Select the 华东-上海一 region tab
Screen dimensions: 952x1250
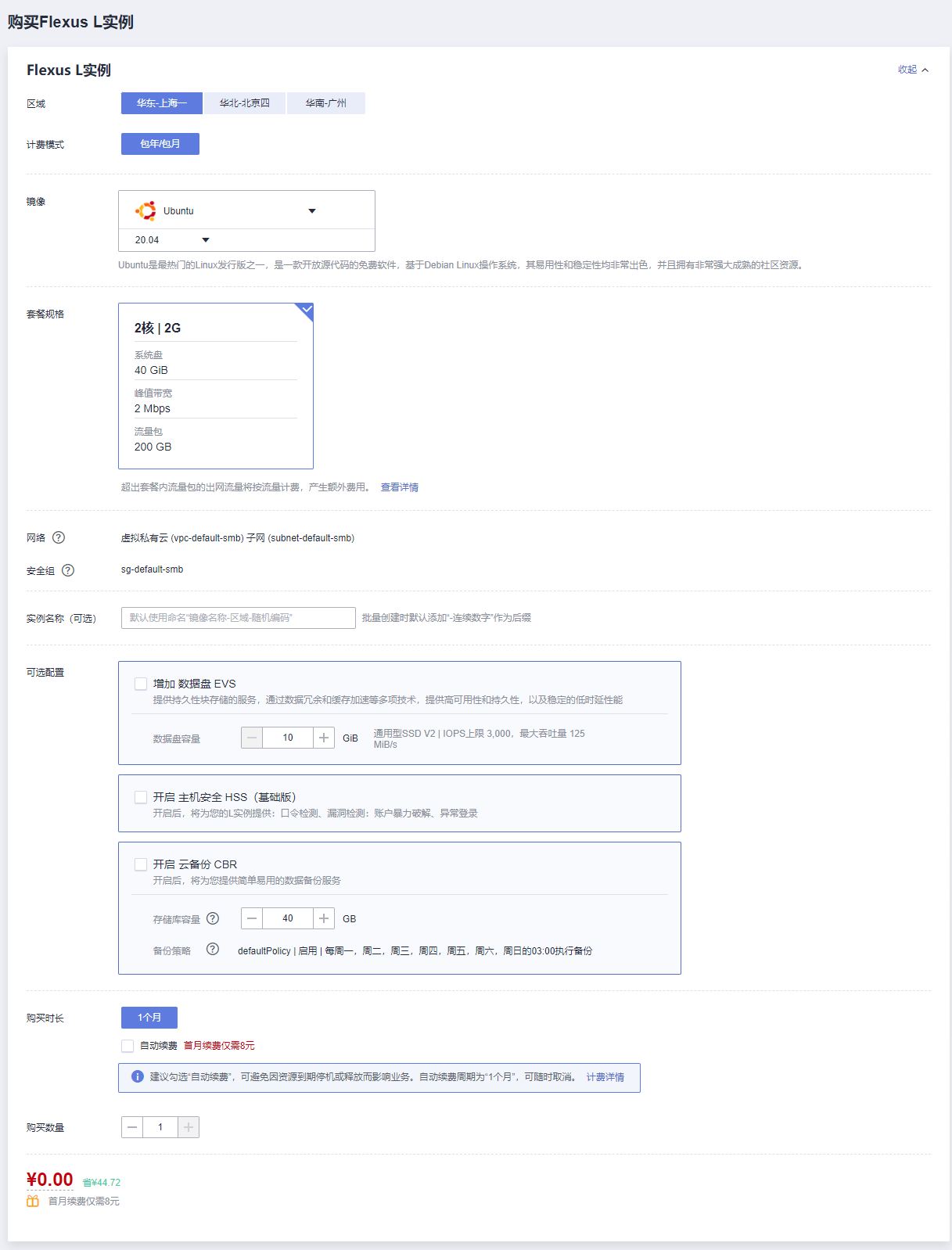tap(162, 103)
